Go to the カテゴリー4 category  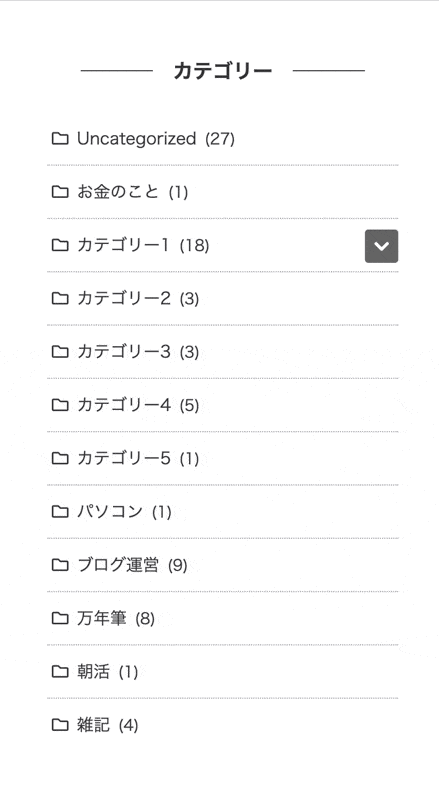[x=138, y=405]
